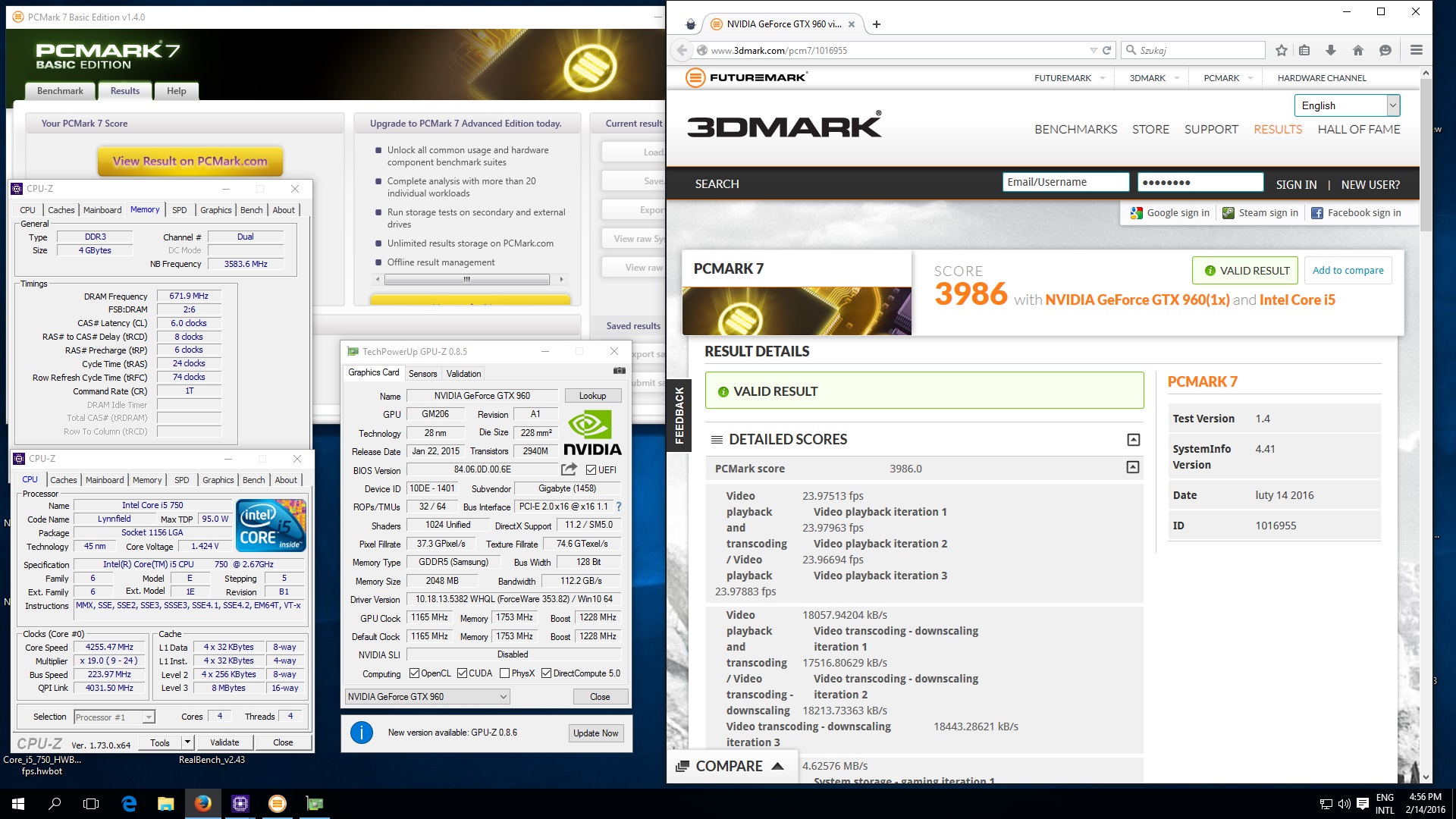Image resolution: width=1456 pixels, height=819 pixels.
Task: Expand the Compare panel arrow
Action: pos(777,767)
